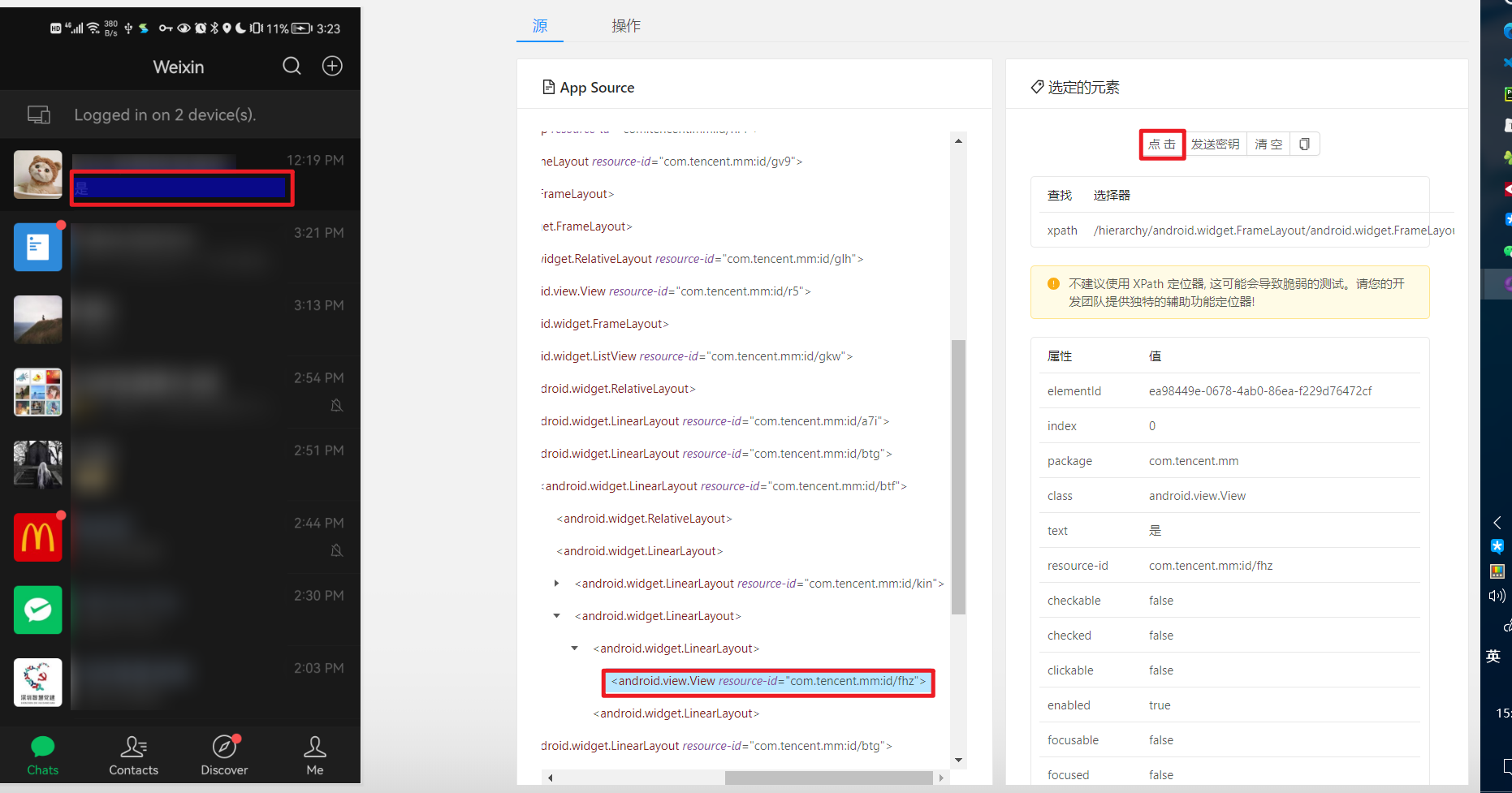The image size is (1512, 793).
Task: Select the Layout node with id gv9
Action: tap(672, 162)
